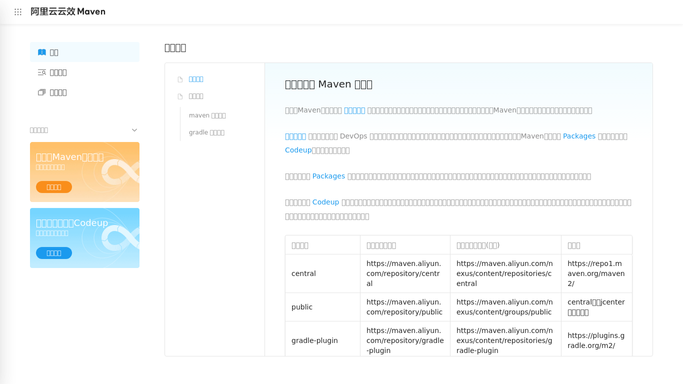Open Codeup link in the last paragraph

(325, 202)
